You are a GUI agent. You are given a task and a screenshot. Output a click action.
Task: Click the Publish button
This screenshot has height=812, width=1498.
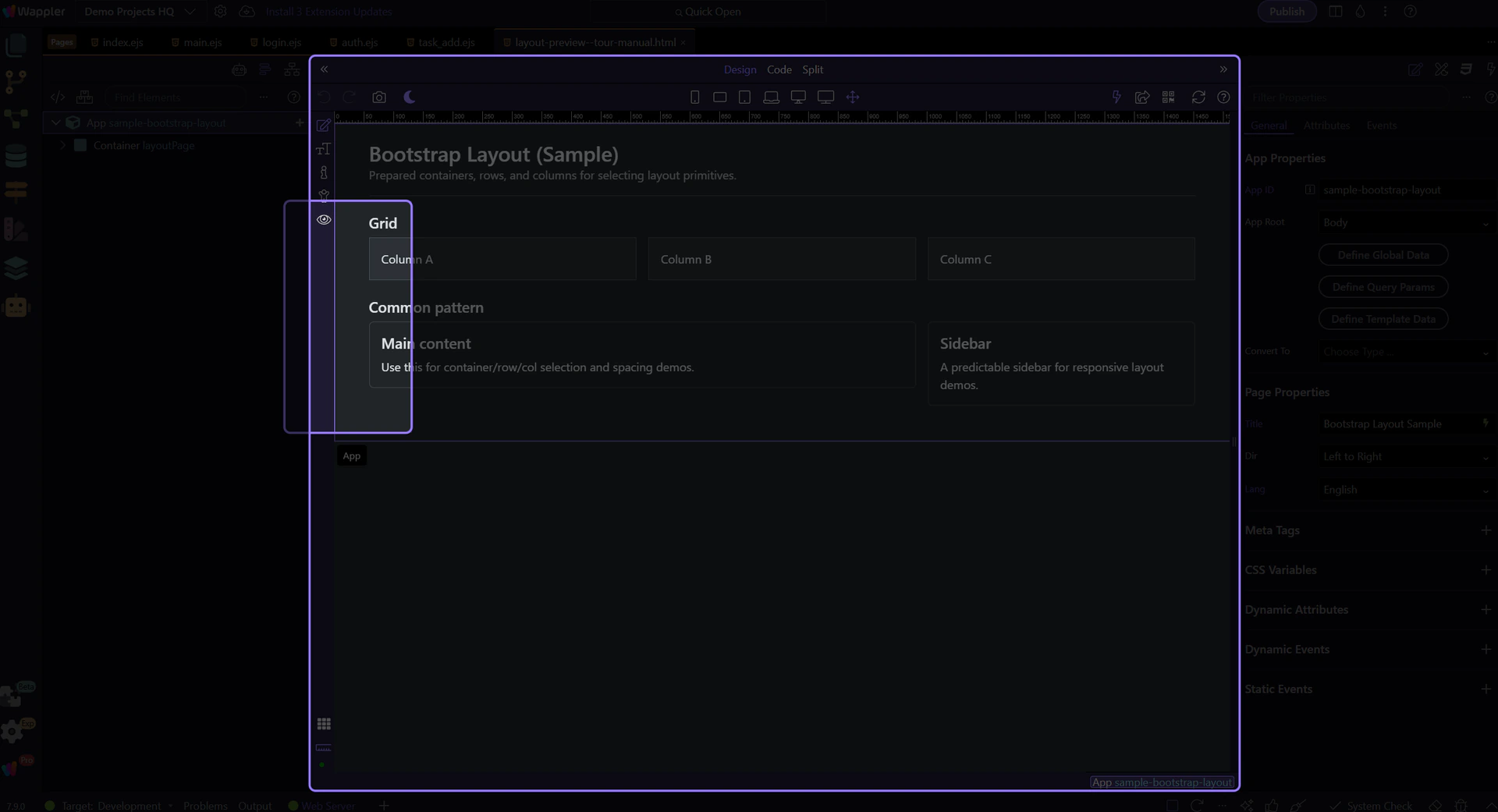click(x=1286, y=12)
